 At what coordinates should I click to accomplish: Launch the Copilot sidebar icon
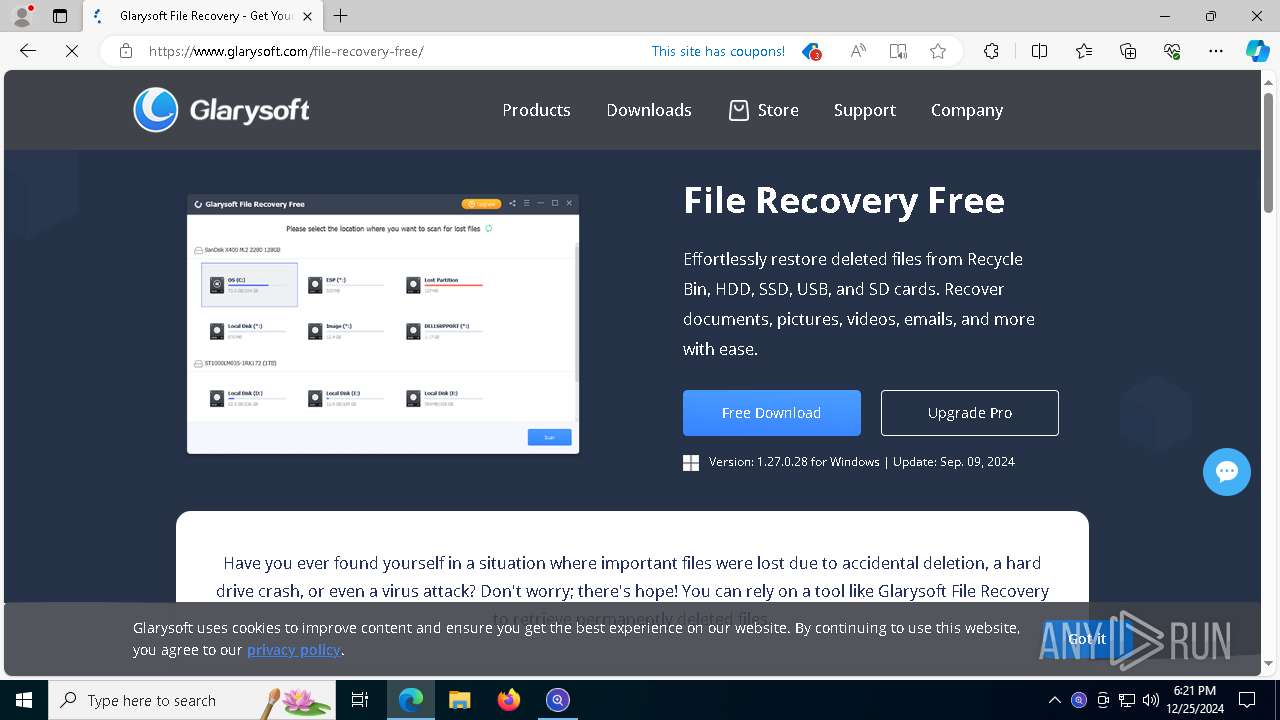(1257, 51)
